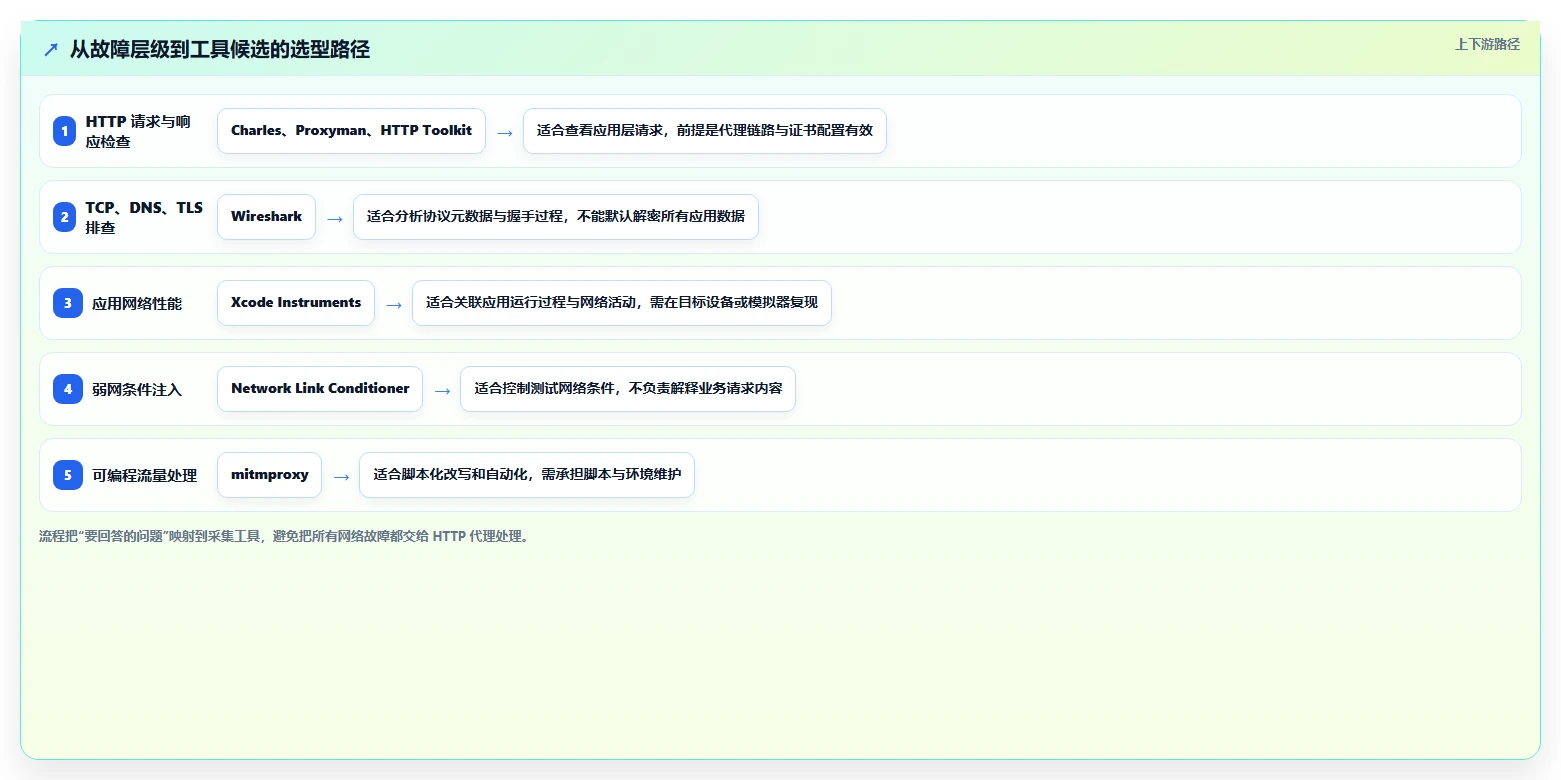The image size is (1561, 780).
Task: Select step number 5 badge for 可编程流量处理
Action: [68, 475]
